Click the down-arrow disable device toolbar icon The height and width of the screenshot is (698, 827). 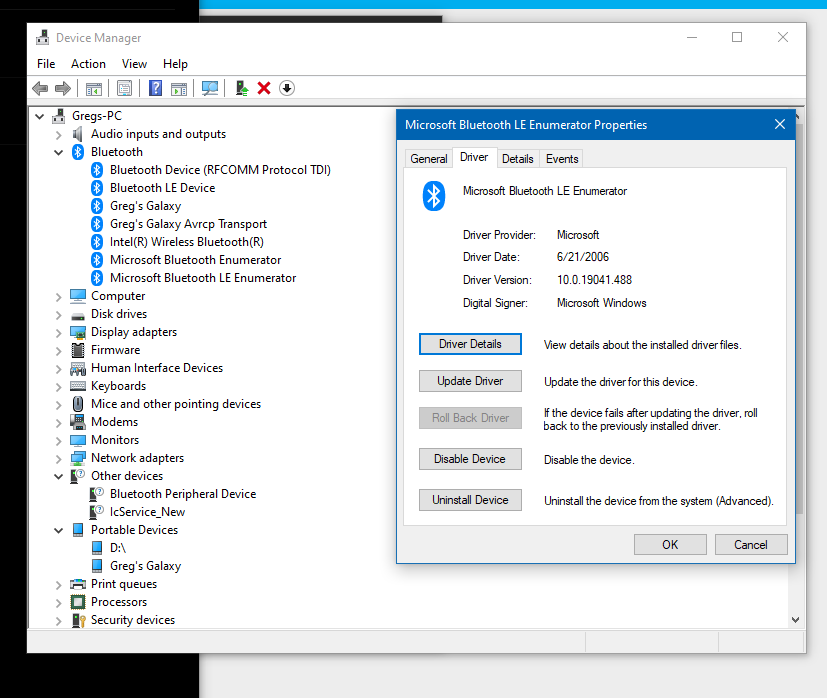[x=287, y=88]
